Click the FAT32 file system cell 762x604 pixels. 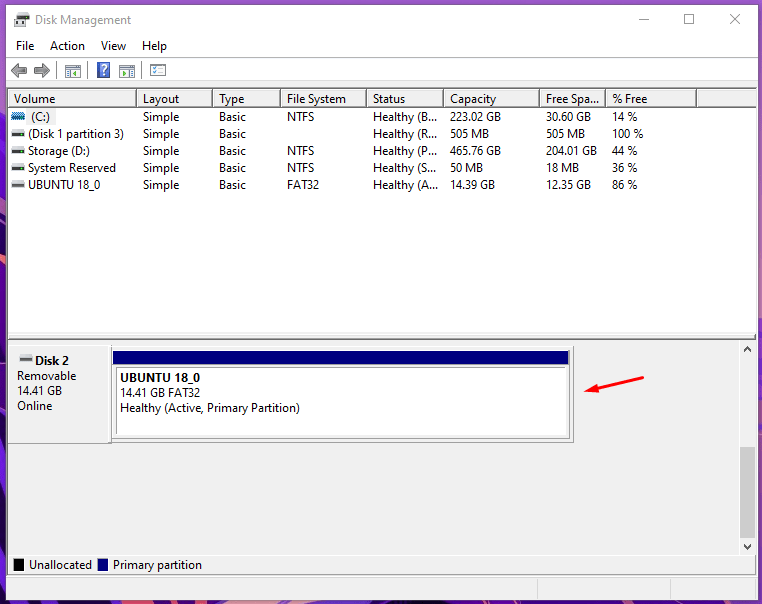[x=303, y=185]
